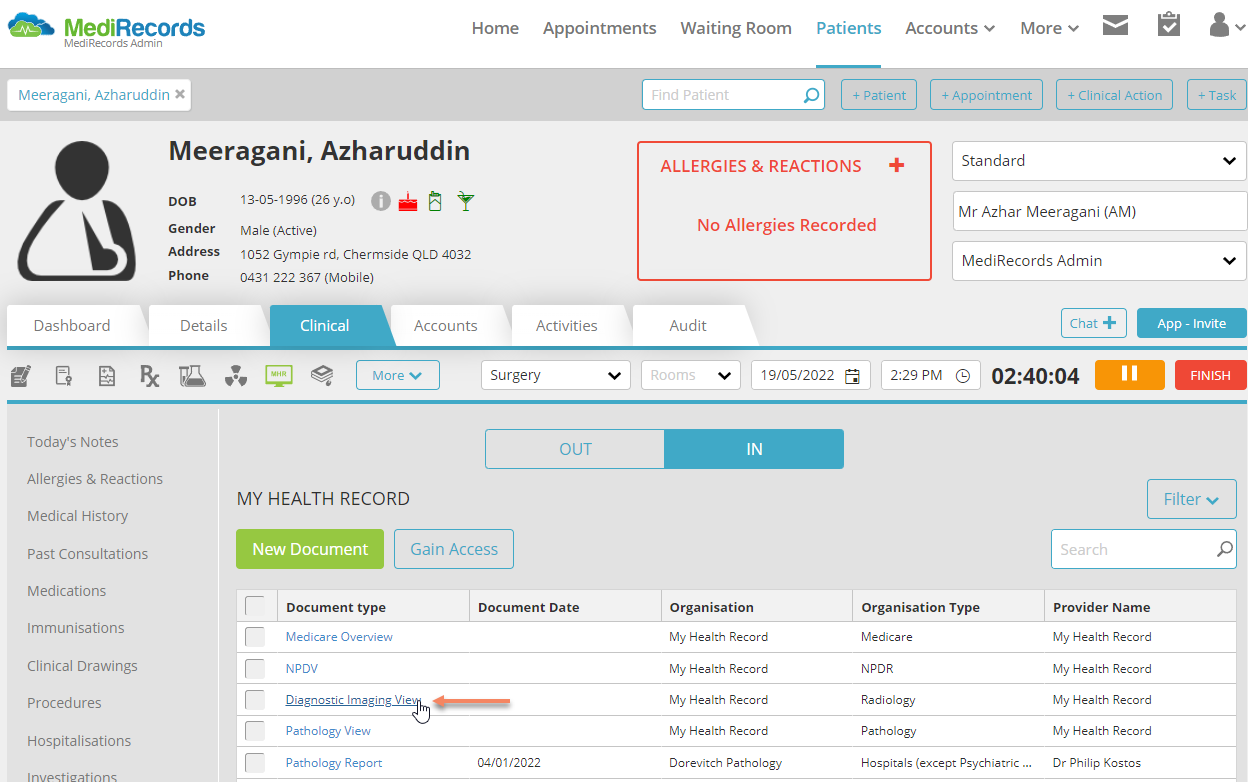Tick the Medicare Overview row checkbox
This screenshot has height=782, width=1248.
pyautogui.click(x=256, y=637)
